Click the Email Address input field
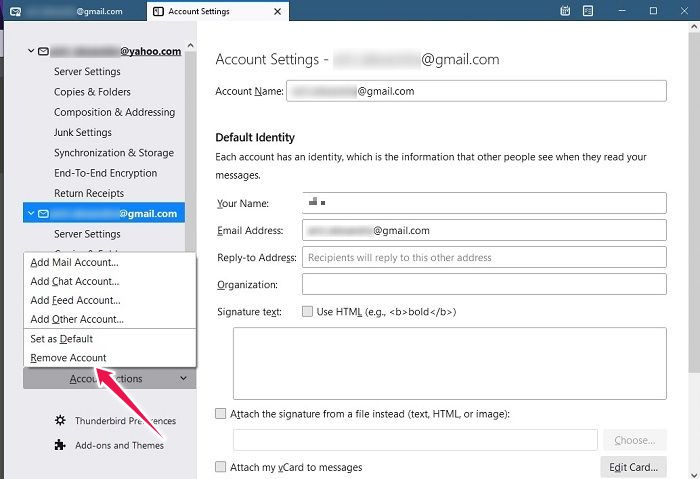Image resolution: width=700 pixels, height=479 pixels. click(484, 230)
